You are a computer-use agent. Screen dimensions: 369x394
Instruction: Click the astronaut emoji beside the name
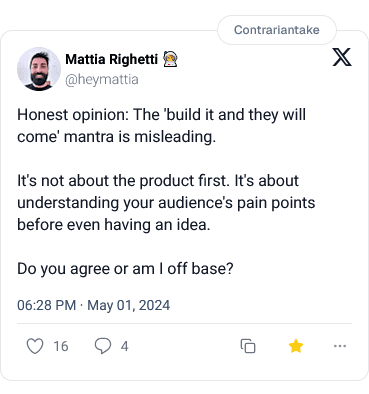pos(170,60)
